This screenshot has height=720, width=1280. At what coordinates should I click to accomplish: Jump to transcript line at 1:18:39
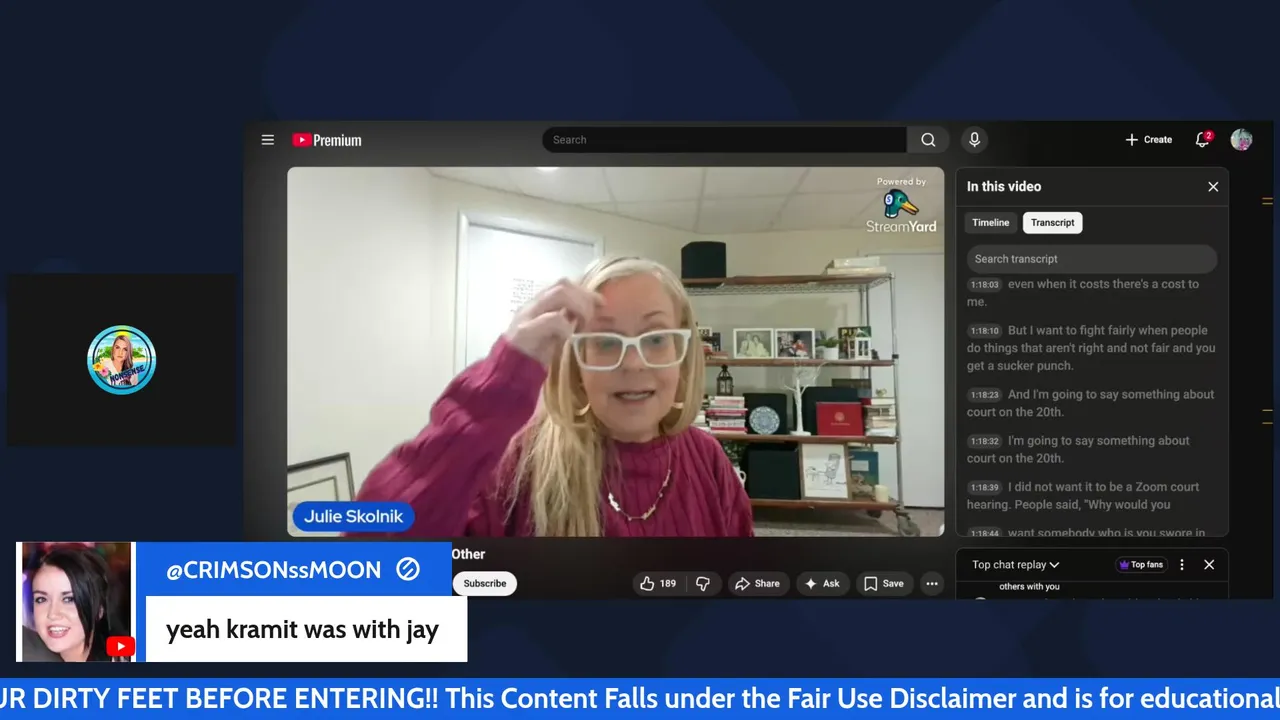pos(1092,496)
